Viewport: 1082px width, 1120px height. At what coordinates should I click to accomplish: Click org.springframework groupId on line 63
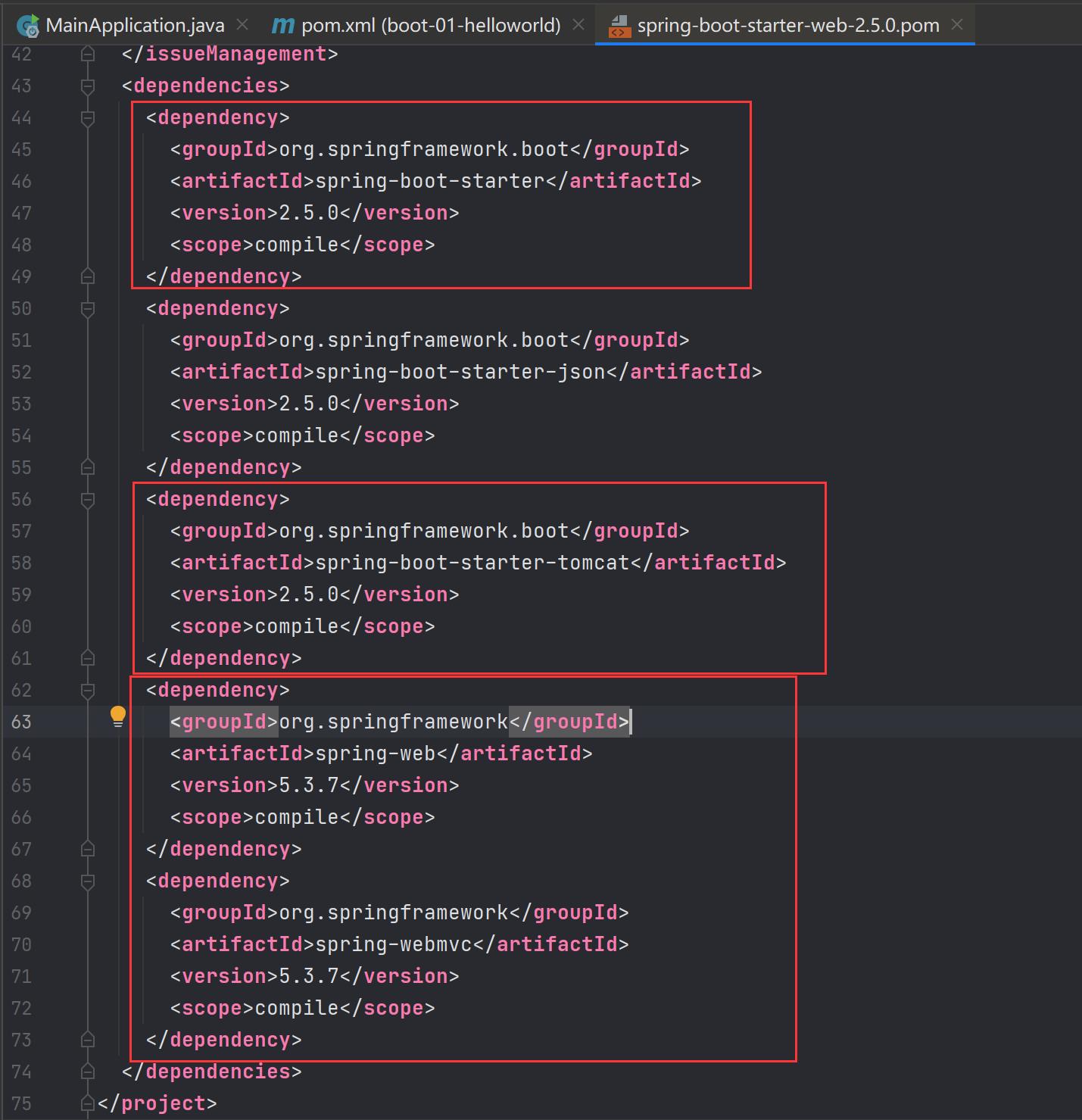(x=394, y=722)
